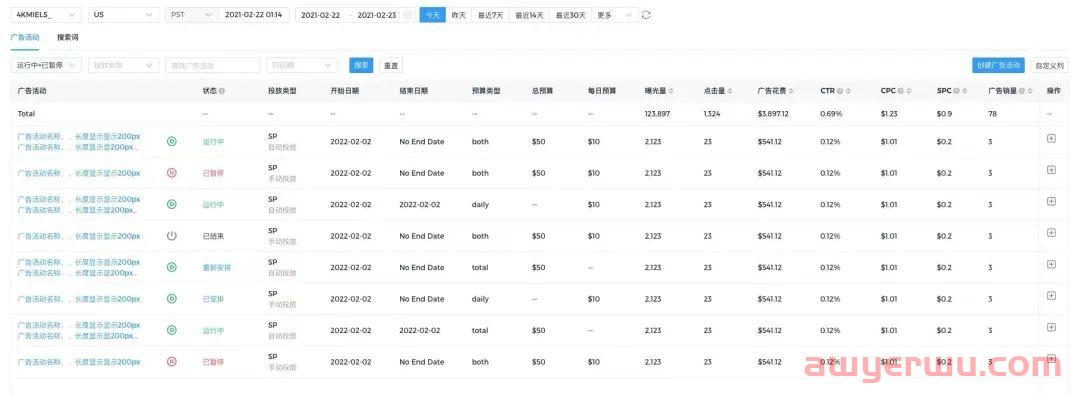Screen dimensions: 1080x396
Task: Open the 归因期 filter dropdown
Action: pyautogui.click(x=301, y=65)
